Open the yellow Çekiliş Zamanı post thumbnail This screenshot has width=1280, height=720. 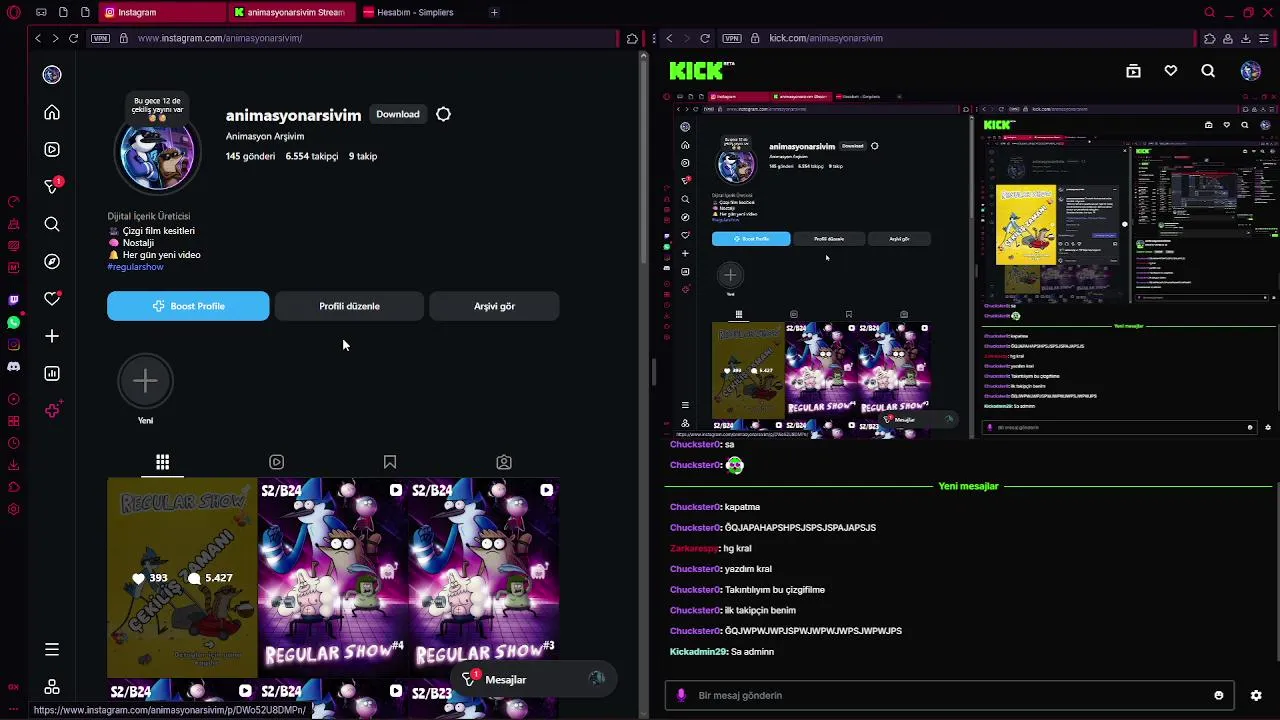pyautogui.click(x=182, y=577)
